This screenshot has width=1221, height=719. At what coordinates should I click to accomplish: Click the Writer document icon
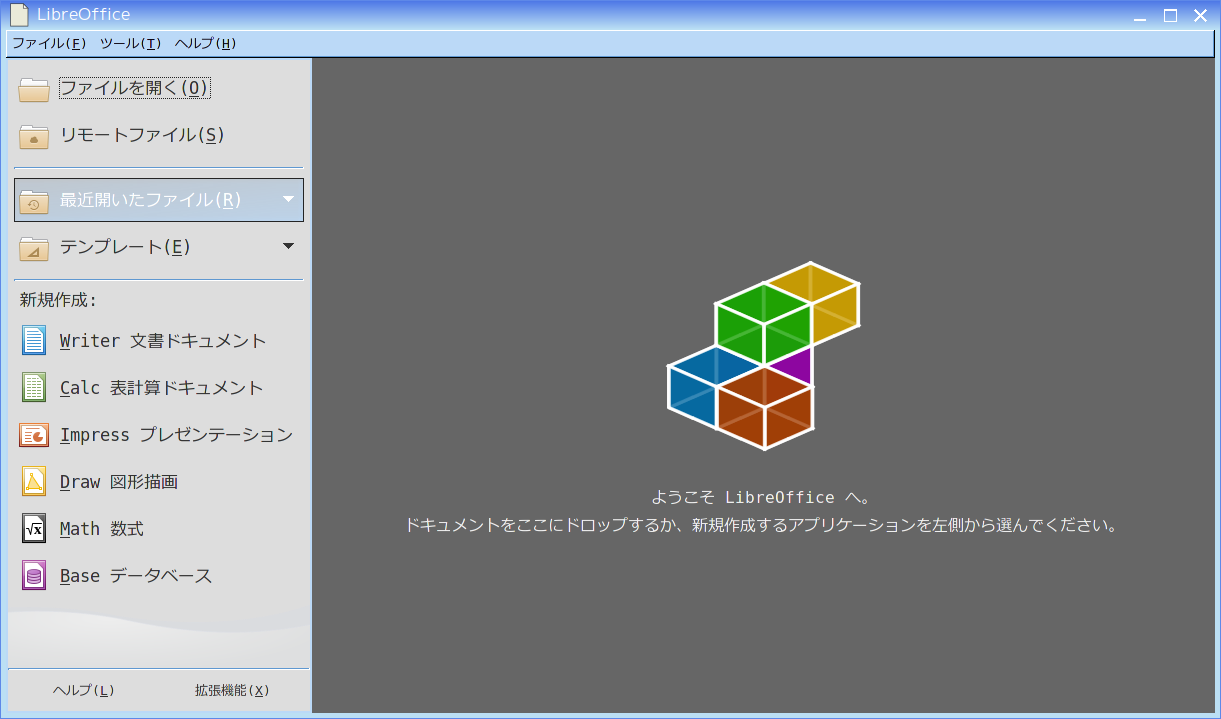click(x=34, y=341)
